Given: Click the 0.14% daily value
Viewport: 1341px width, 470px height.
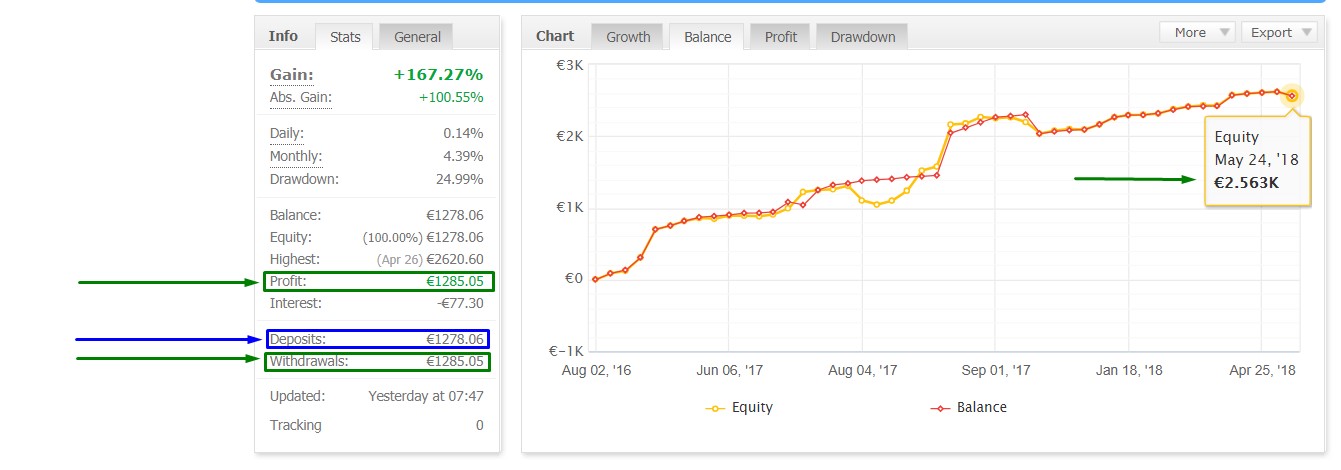Looking at the screenshot, I should pyautogui.click(x=463, y=133).
